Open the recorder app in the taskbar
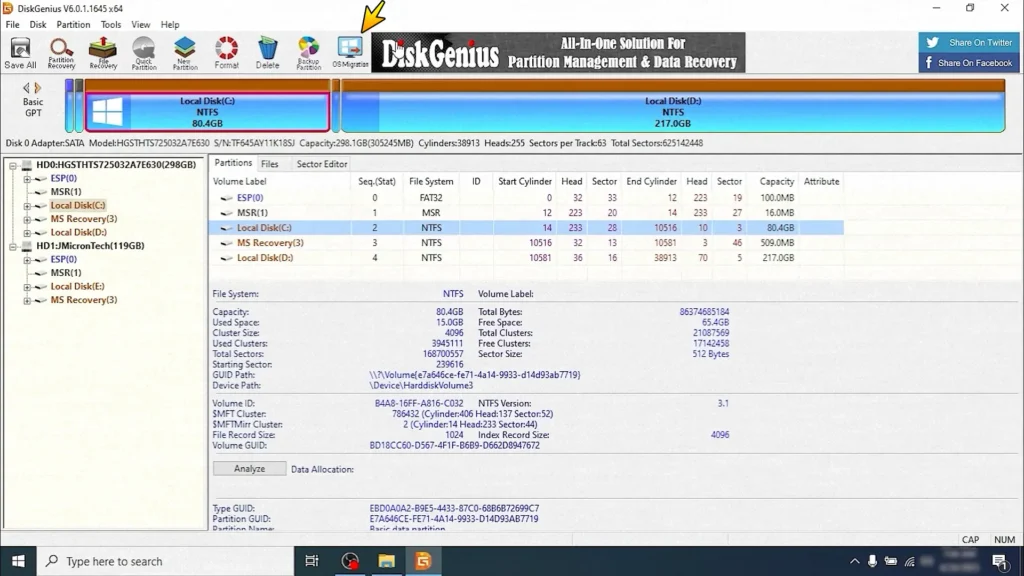The height and width of the screenshot is (576, 1024). (350, 561)
